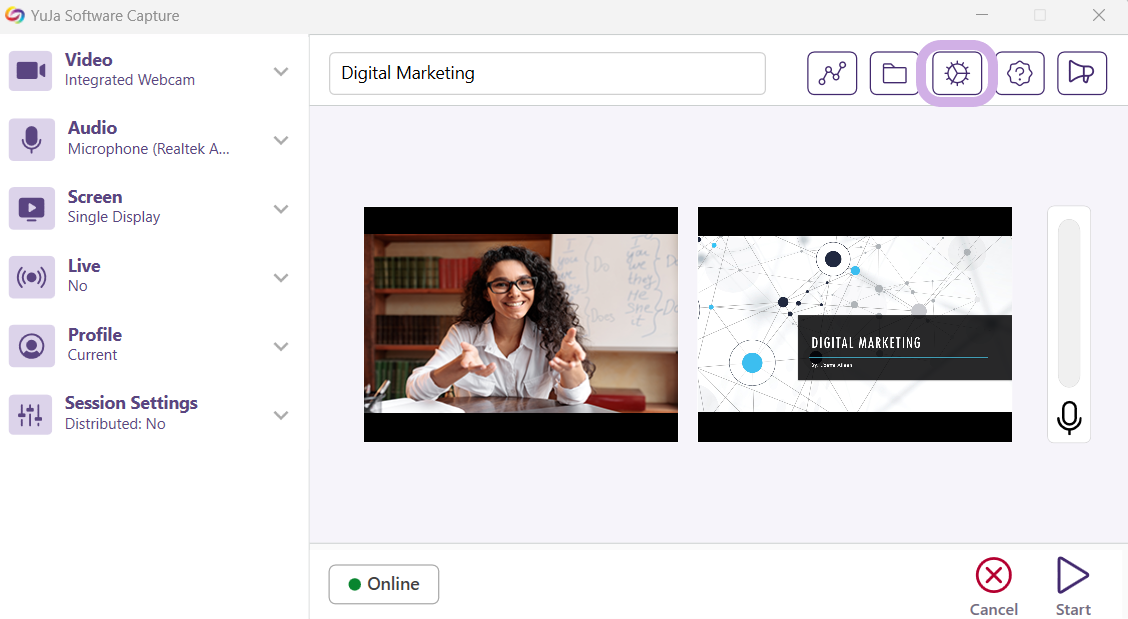Expand the Video source dropdown

(281, 71)
